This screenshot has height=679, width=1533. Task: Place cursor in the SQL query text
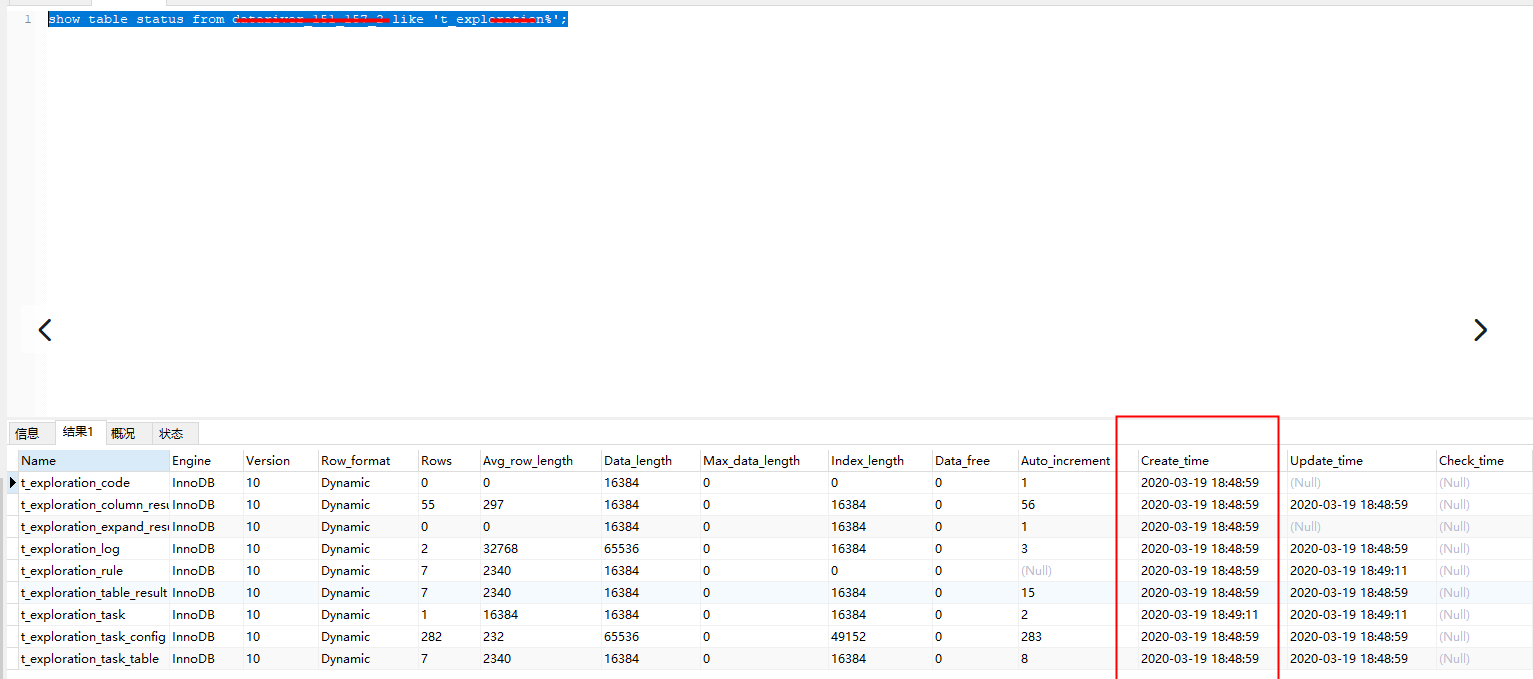click(x=300, y=18)
